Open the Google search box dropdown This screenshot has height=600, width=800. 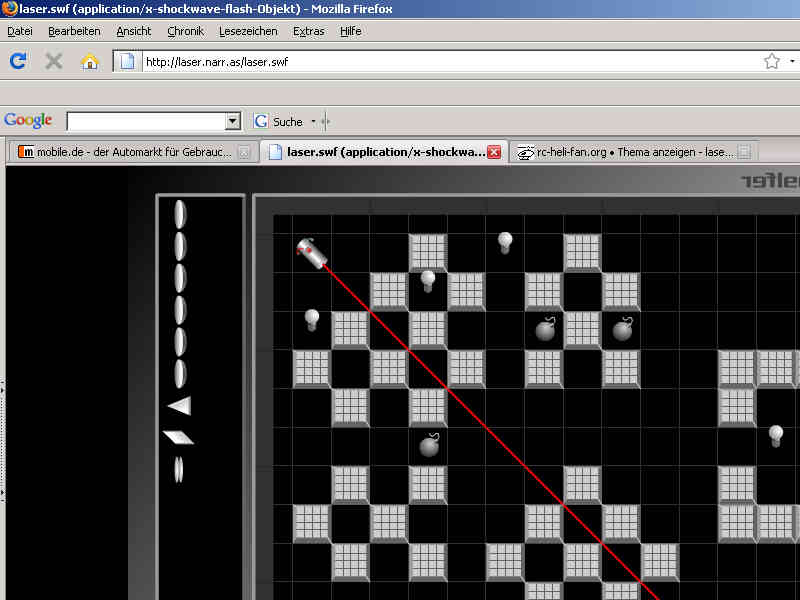233,121
